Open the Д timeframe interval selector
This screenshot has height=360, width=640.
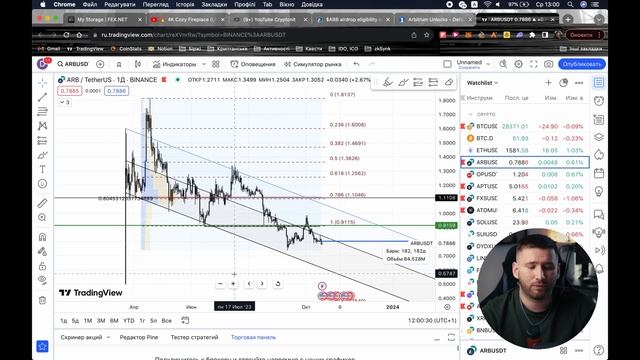tap(119, 64)
